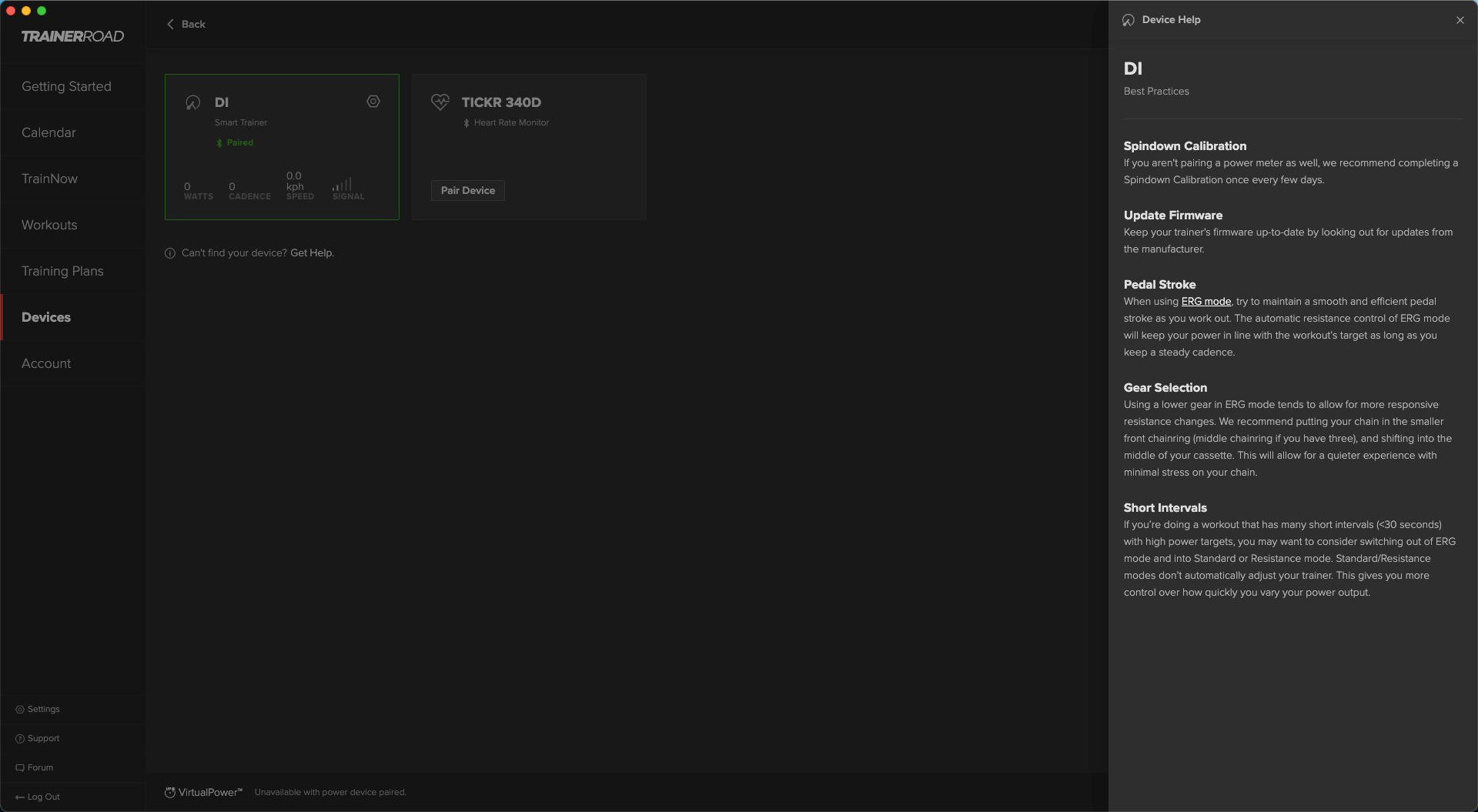Click the info icon beside Can't find your device
Viewport: 1478px width, 812px height.
click(x=170, y=252)
